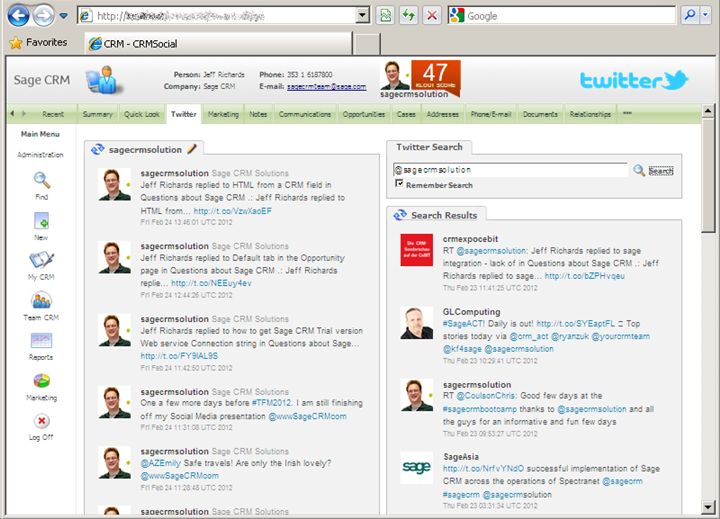The height and width of the screenshot is (519, 720).
Task: Select the CRM - CRMSocial browser tab
Action: pyautogui.click(x=218, y=44)
